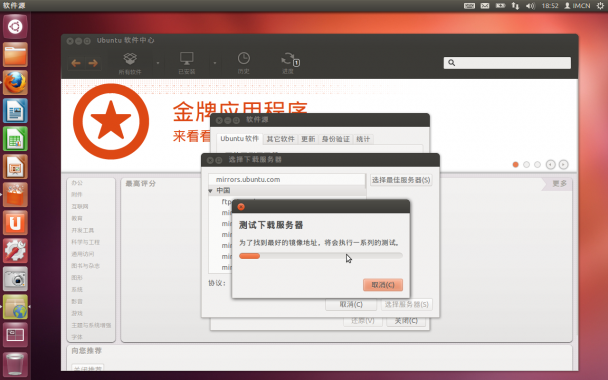Switch to the 更新 tab
This screenshot has width=608, height=380.
coord(308,139)
